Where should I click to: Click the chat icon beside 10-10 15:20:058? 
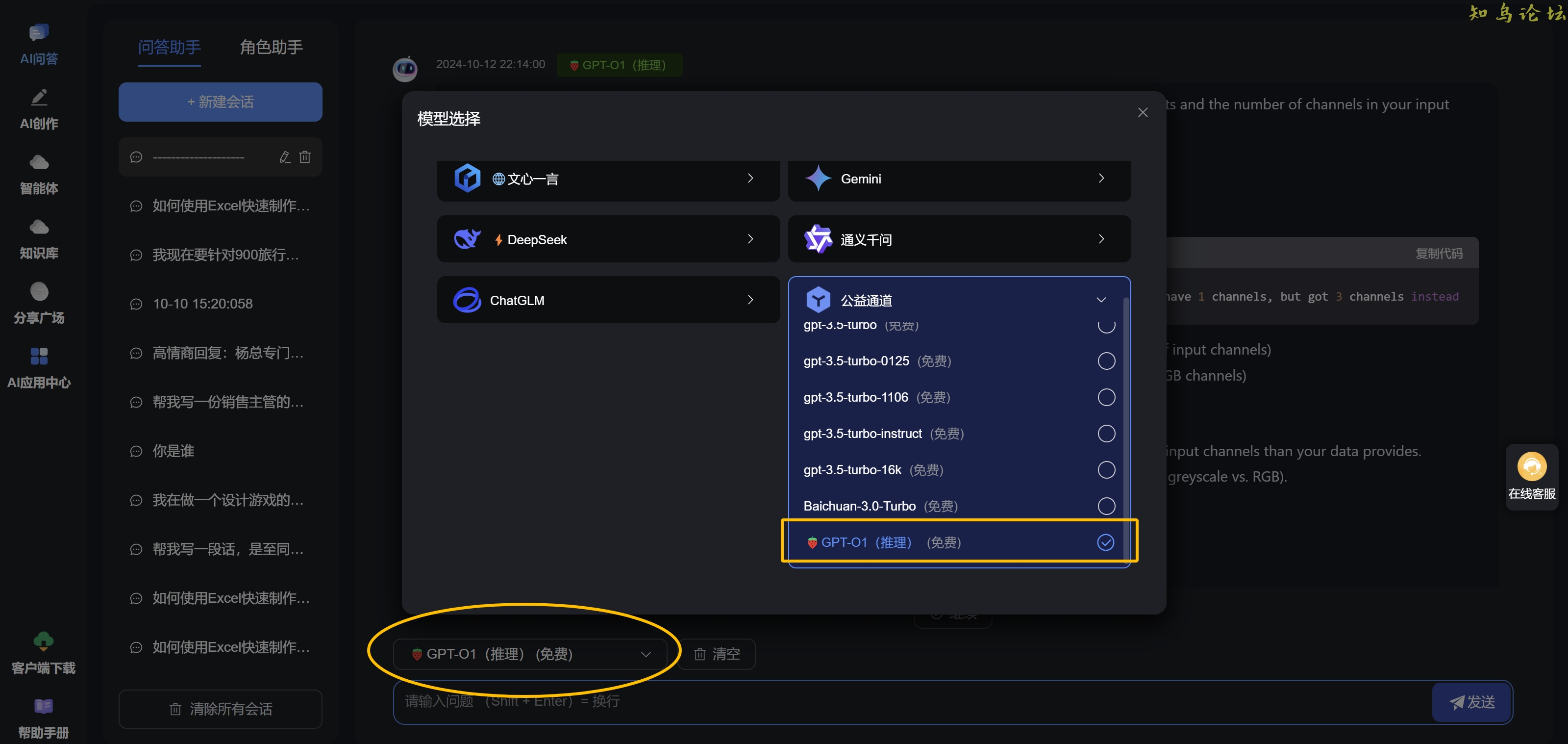[136, 304]
